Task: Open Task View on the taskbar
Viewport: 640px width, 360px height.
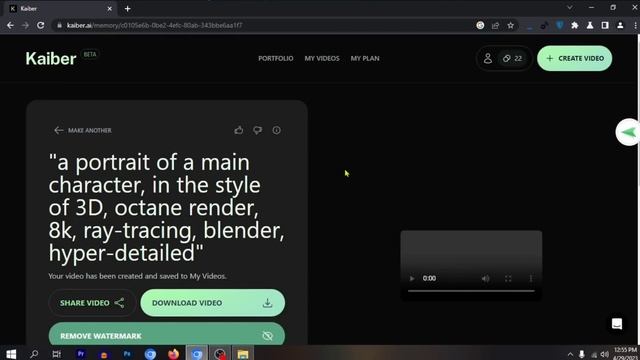Action: (57, 354)
